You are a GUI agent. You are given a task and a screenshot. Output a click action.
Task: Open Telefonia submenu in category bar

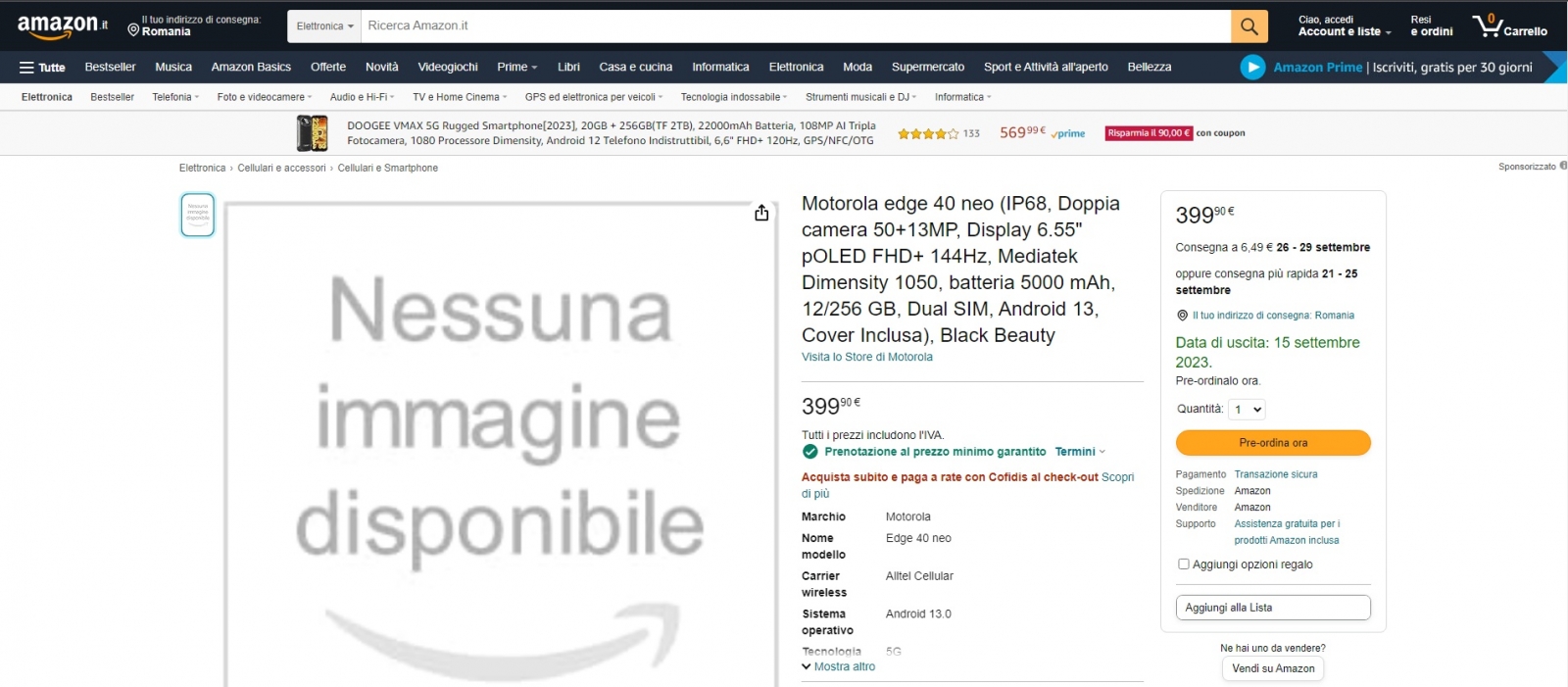175,97
